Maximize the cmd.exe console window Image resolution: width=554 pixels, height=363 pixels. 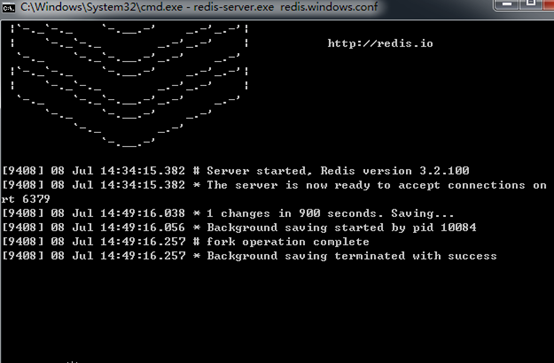pyautogui.click(x=531, y=4)
